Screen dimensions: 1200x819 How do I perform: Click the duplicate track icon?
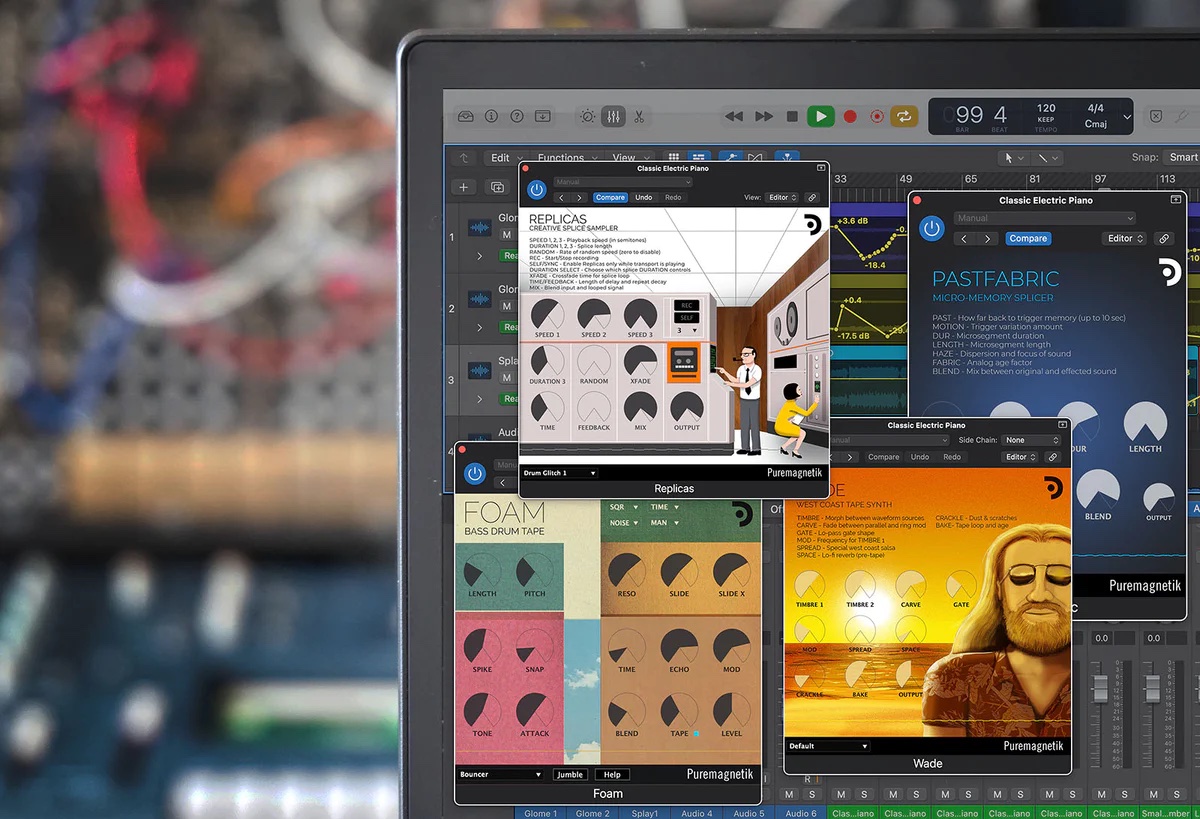pos(497,187)
